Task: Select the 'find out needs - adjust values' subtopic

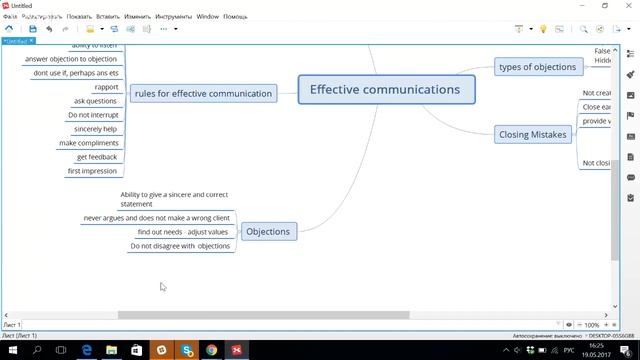Action: pos(182,232)
